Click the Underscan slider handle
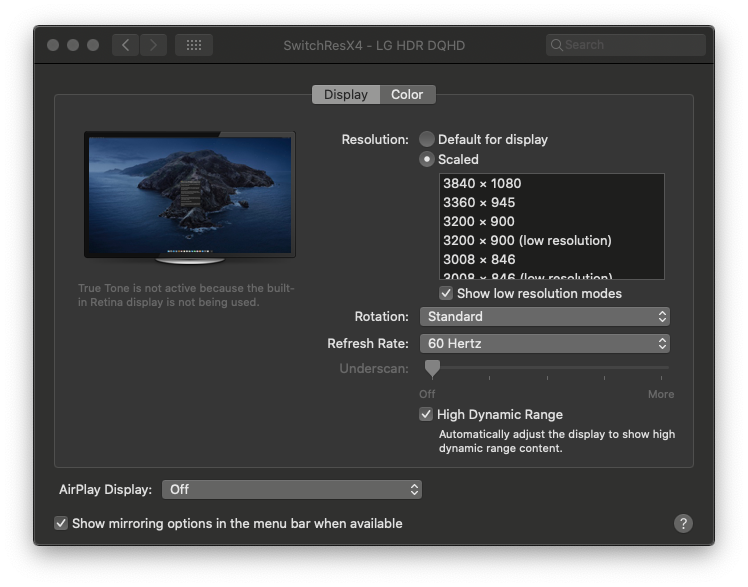Image resolution: width=748 pixels, height=587 pixels. tap(432, 369)
